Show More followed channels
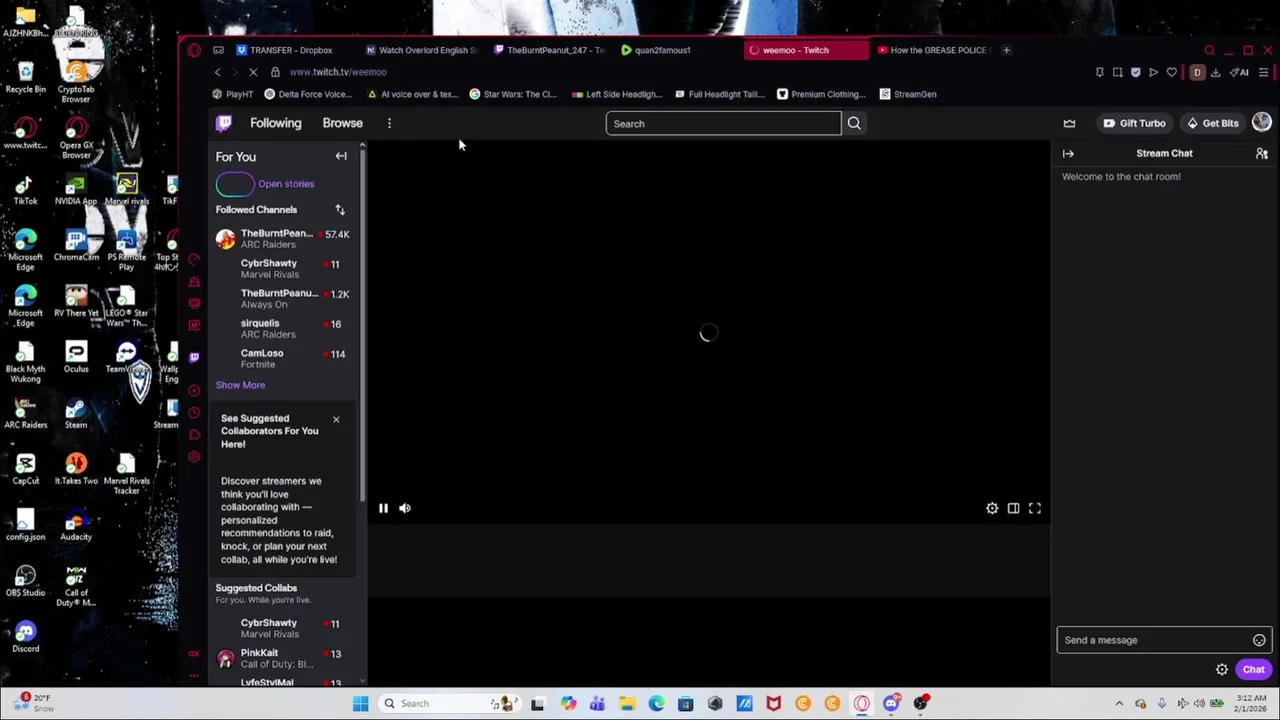1280x720 pixels. (240, 385)
